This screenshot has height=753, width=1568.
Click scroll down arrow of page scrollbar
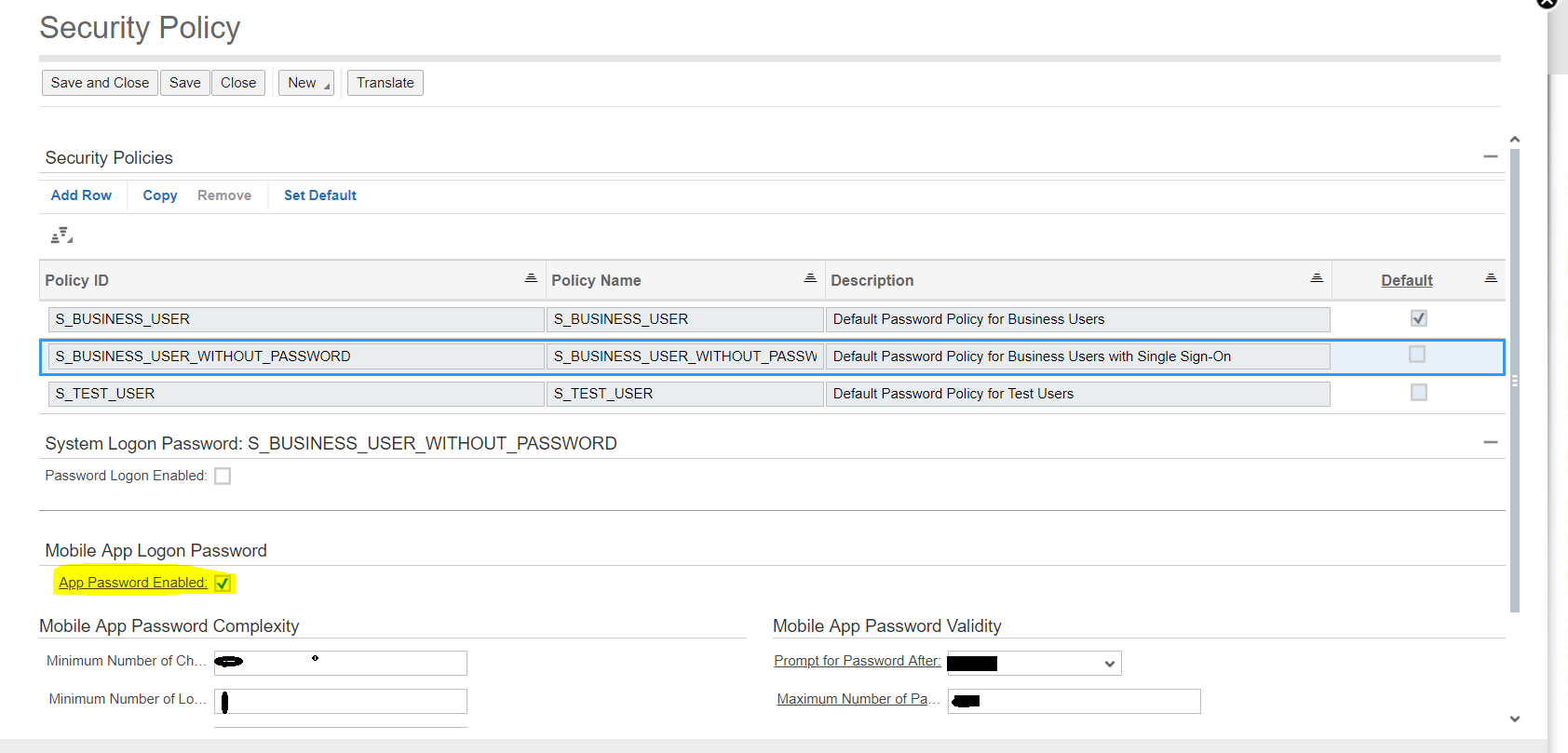coord(1515,719)
